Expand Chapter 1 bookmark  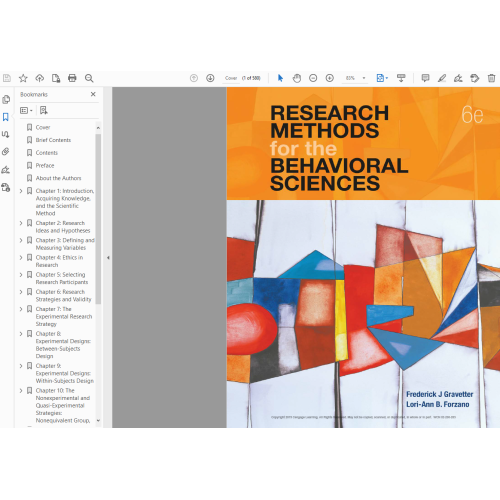coord(21,191)
